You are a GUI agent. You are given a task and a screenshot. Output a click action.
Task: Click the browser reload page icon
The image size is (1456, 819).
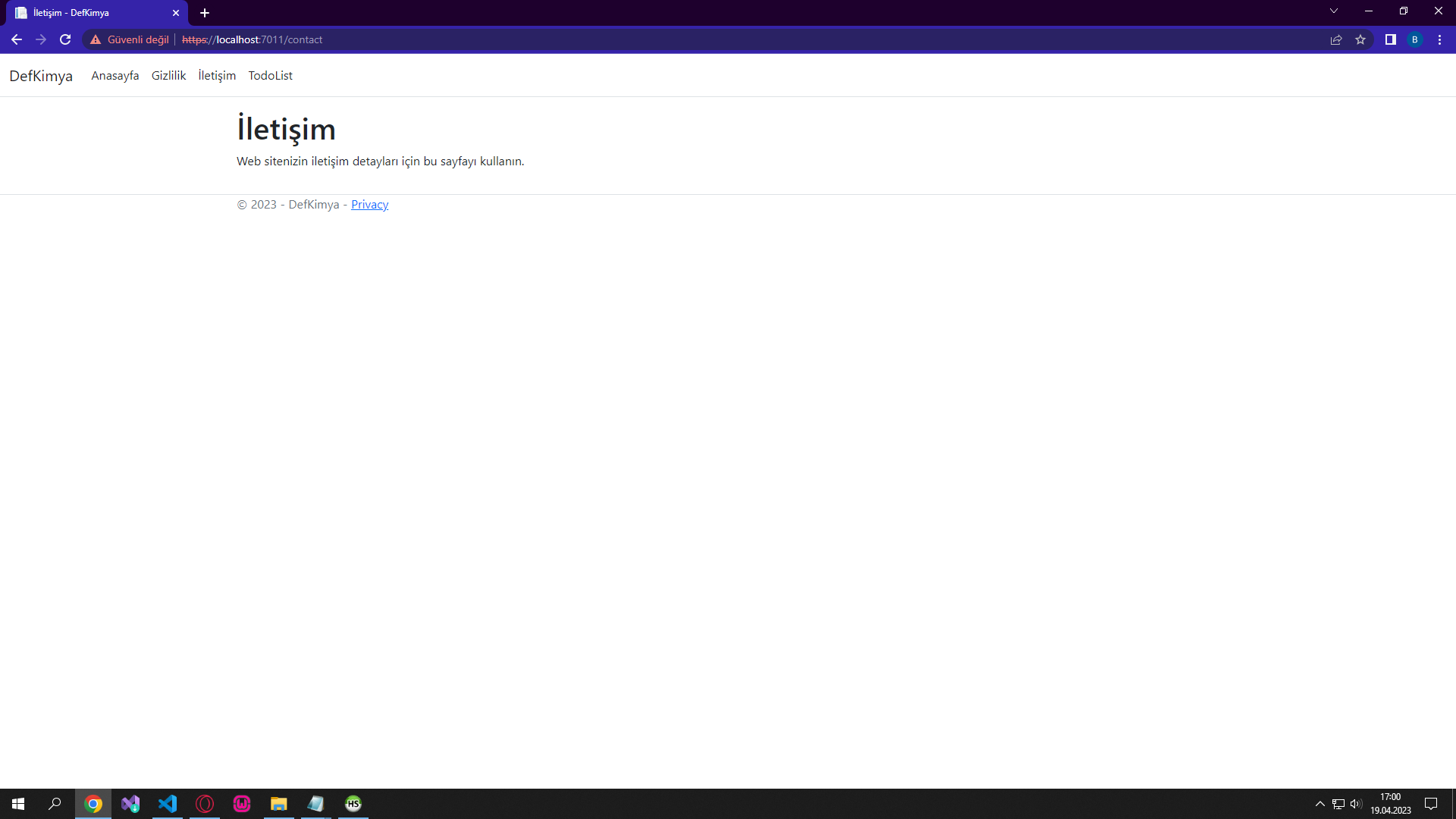pos(65,39)
